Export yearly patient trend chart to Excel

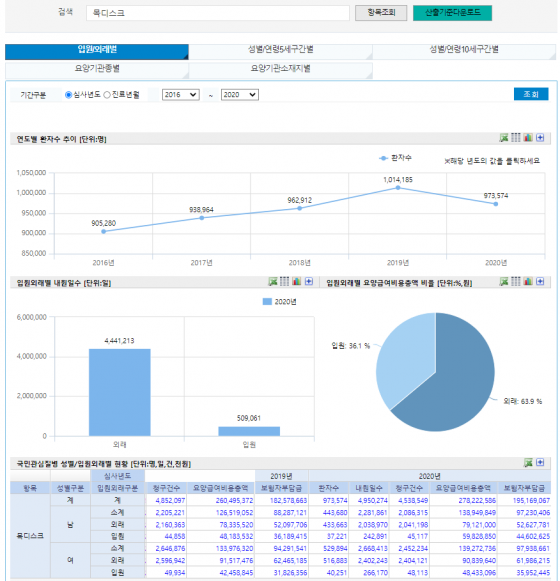click(504, 138)
